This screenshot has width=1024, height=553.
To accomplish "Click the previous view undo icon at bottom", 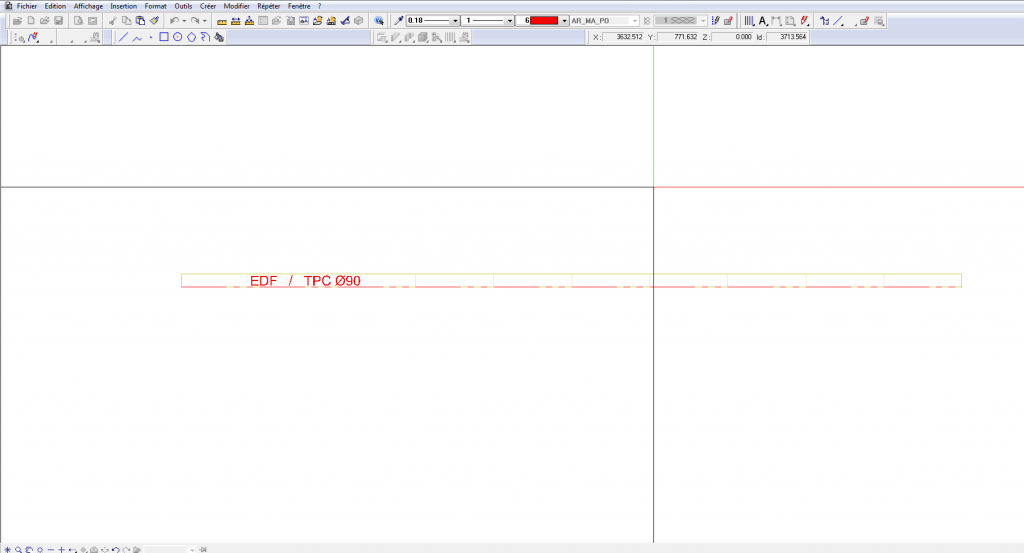I will click(x=116, y=550).
